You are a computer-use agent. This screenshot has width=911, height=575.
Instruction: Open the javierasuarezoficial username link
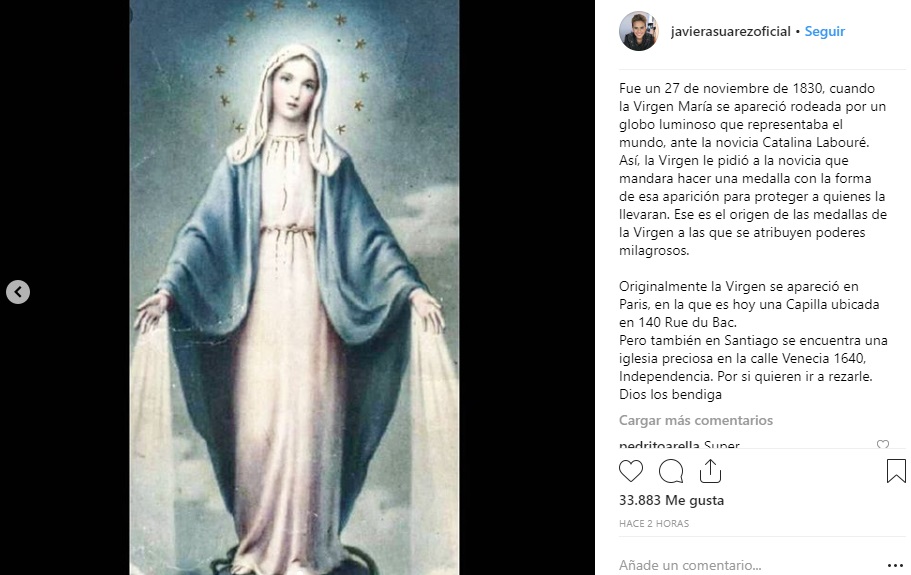pyautogui.click(x=730, y=31)
